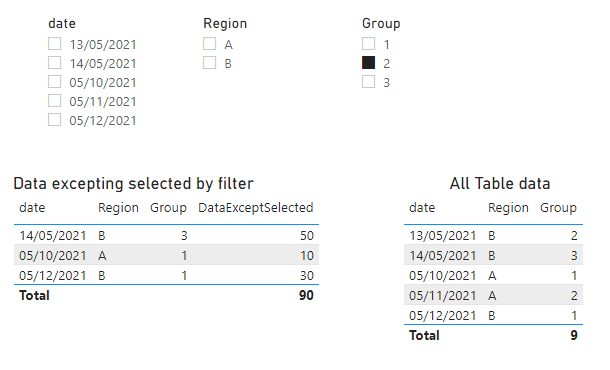Click the 05/11/2021 slicer label

[103, 102]
